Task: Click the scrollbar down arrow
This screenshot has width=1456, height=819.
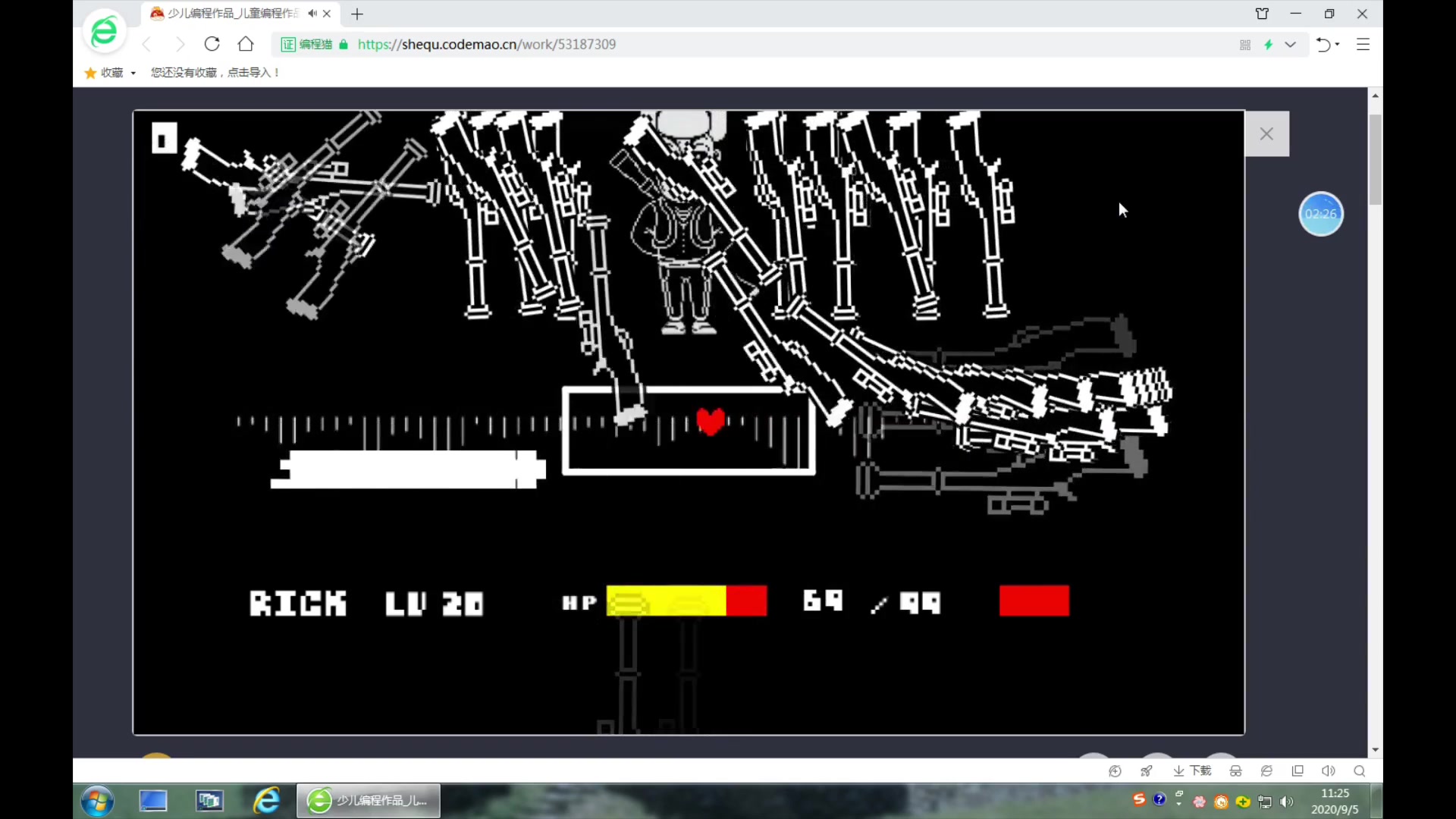Action: point(1375,750)
